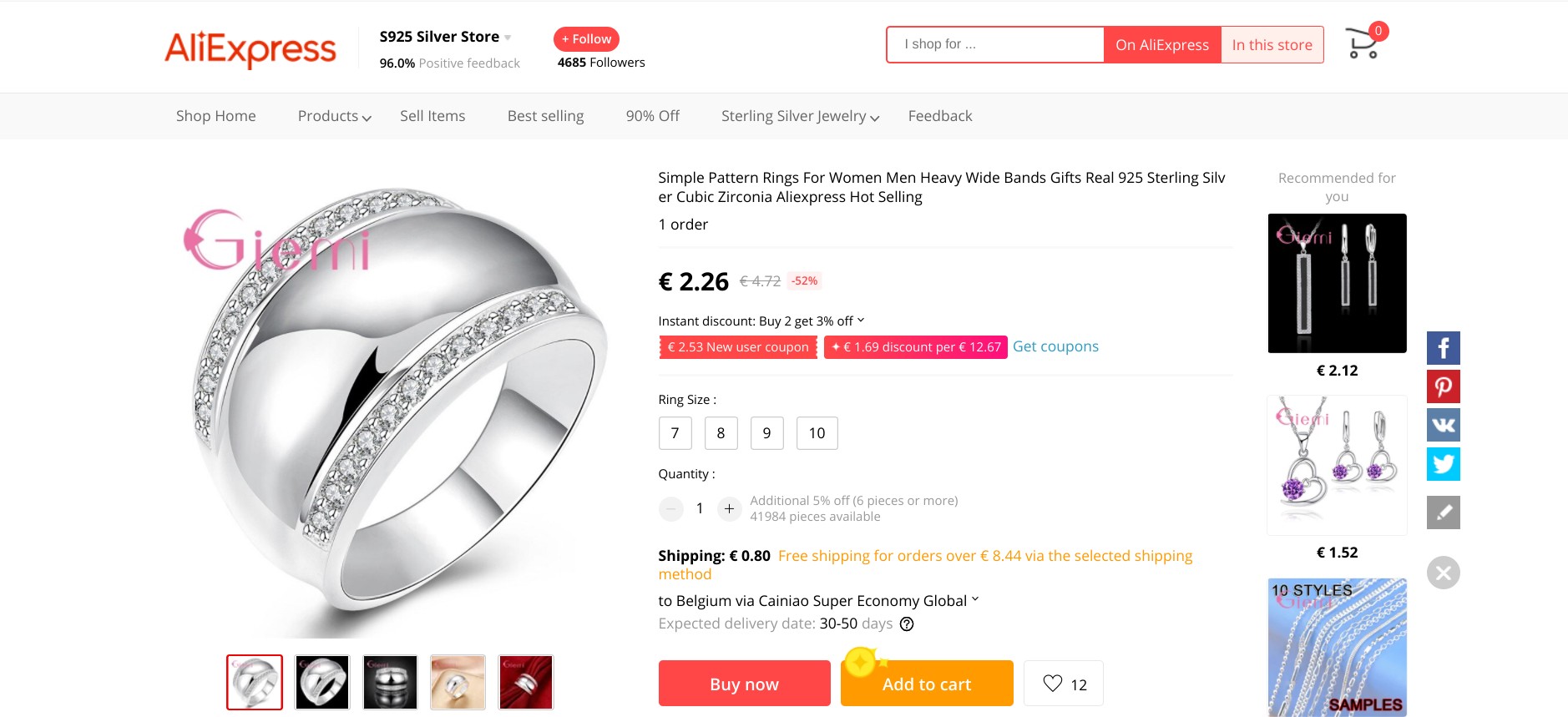The height and width of the screenshot is (717, 1568).
Task: Expand the Products dropdown menu
Action: click(x=334, y=116)
